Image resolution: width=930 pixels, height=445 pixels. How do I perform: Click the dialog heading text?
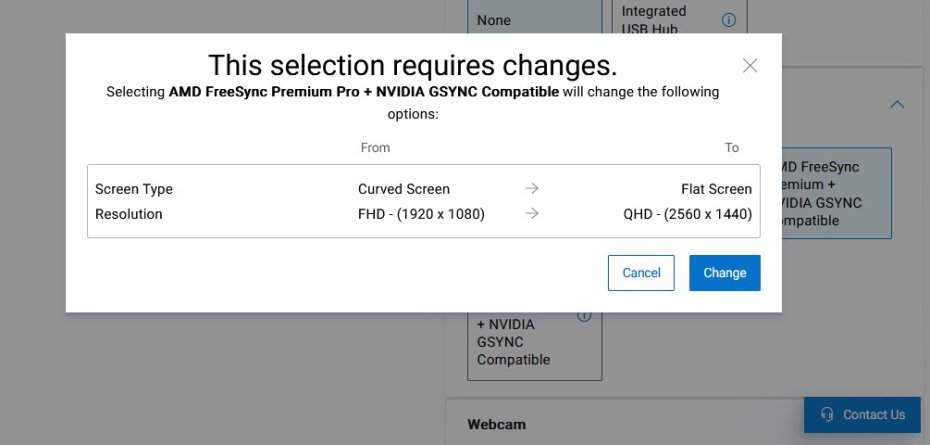[x=412, y=65]
